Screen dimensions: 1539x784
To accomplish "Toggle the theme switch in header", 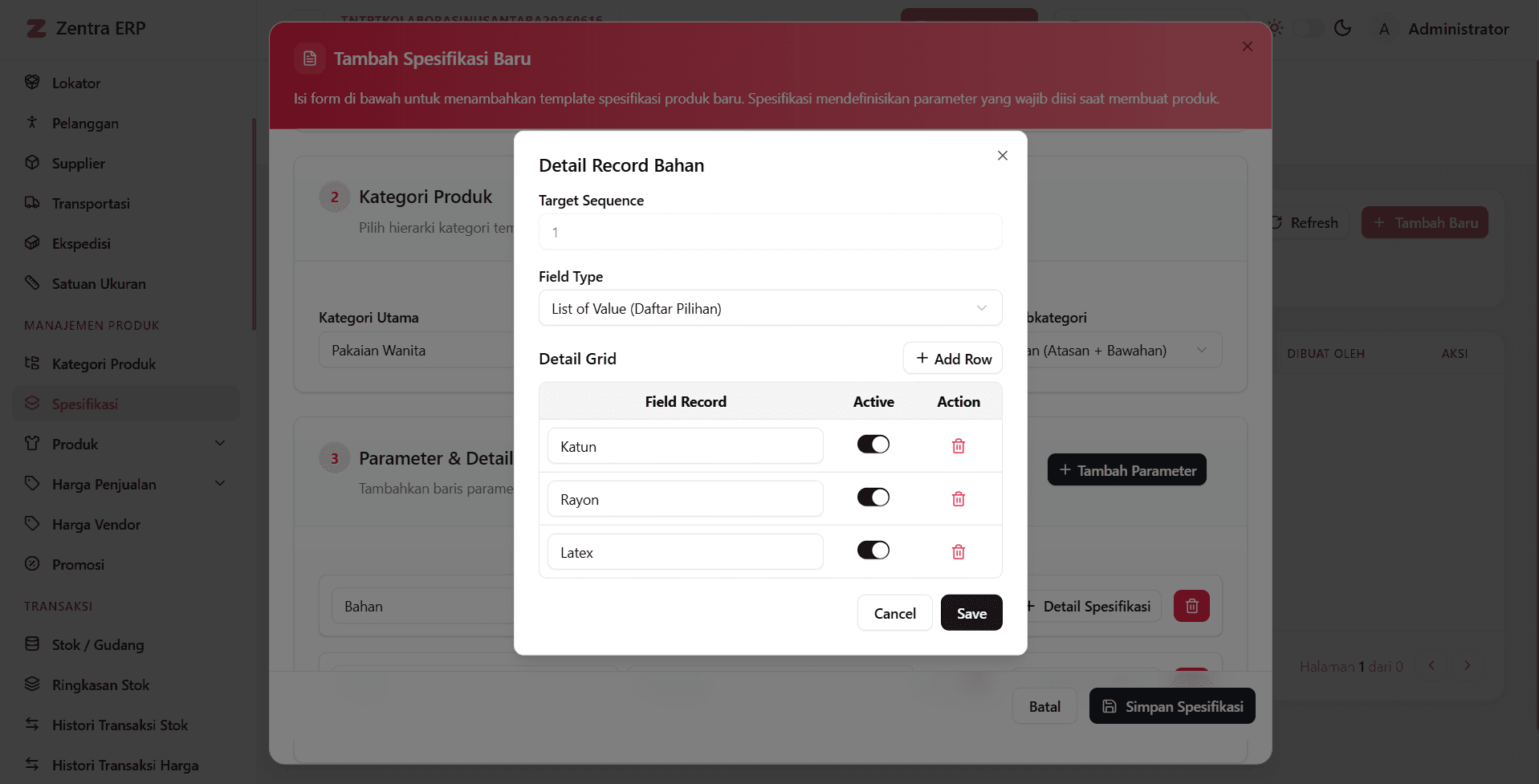I will tap(1309, 28).
